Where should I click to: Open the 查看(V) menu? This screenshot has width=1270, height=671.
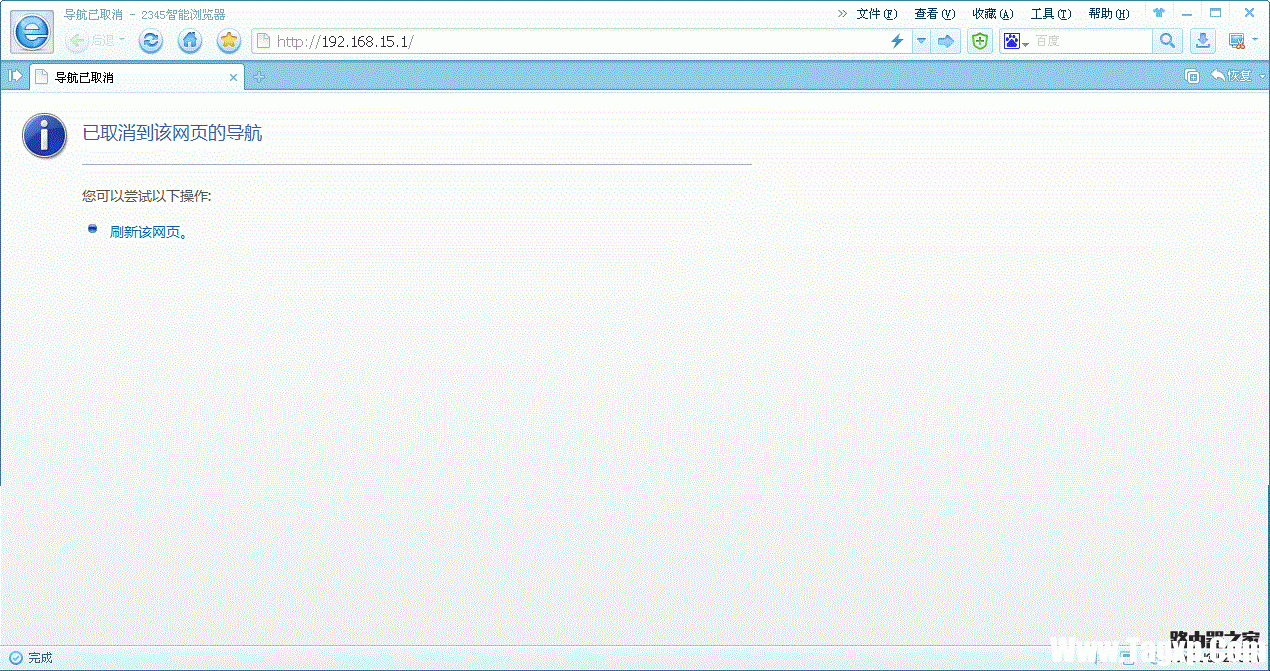(934, 14)
